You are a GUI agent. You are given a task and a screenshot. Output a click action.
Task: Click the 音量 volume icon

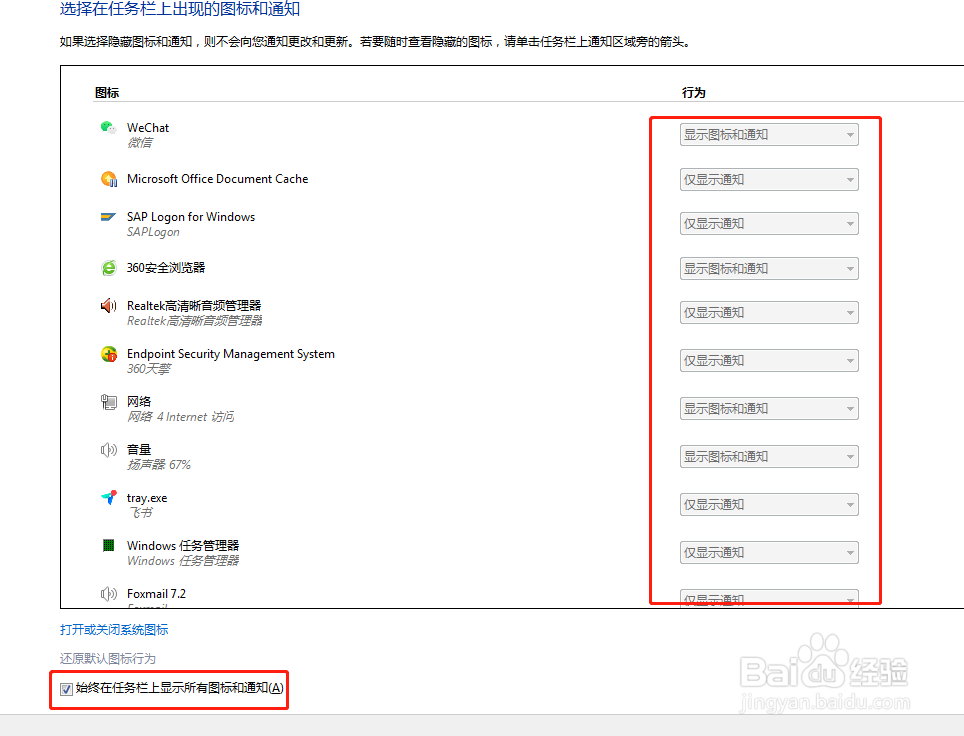tap(108, 450)
